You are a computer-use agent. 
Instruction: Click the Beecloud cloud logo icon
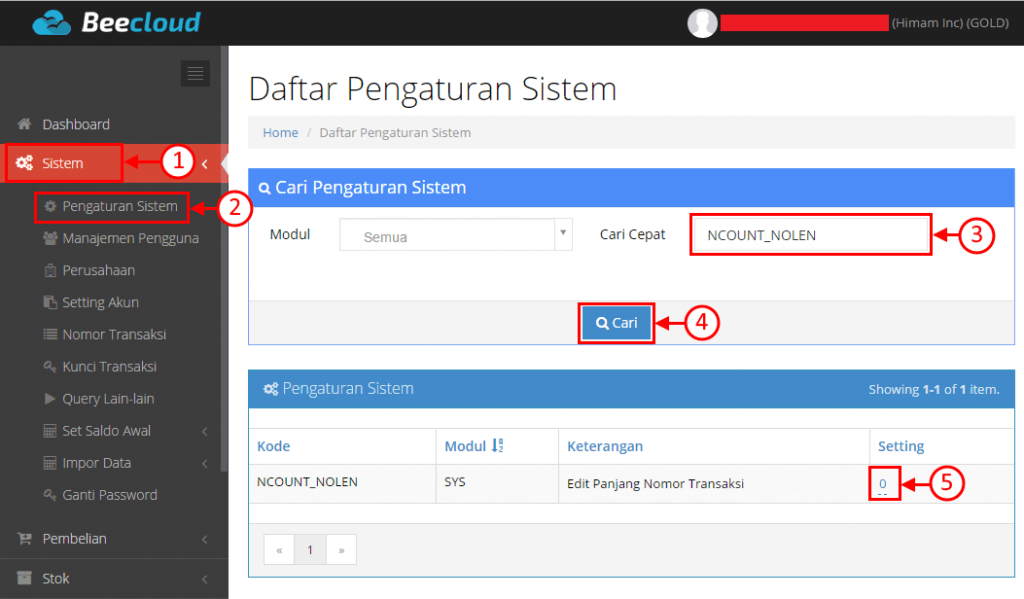52,24
